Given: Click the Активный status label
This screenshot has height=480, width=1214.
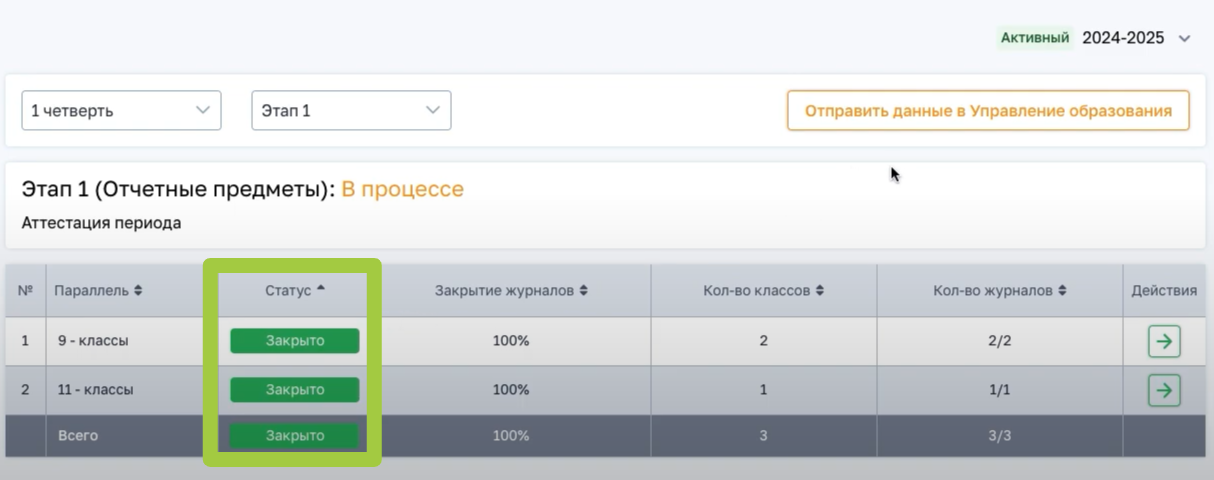Looking at the screenshot, I should tap(1036, 38).
